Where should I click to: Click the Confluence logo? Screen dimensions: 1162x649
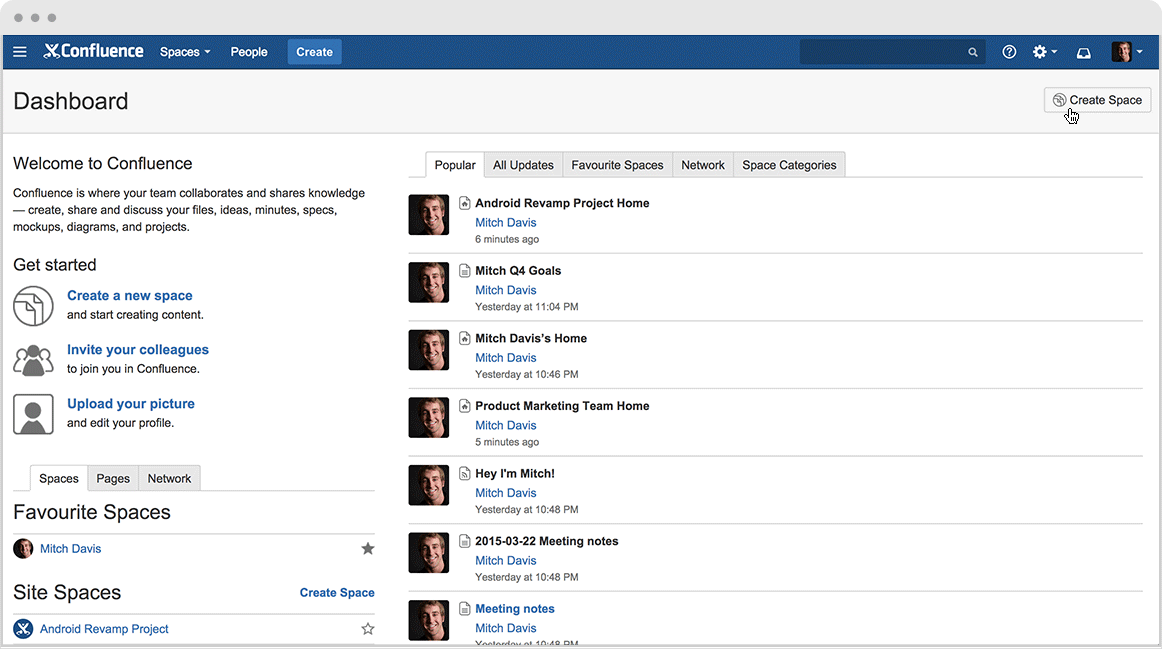point(93,51)
